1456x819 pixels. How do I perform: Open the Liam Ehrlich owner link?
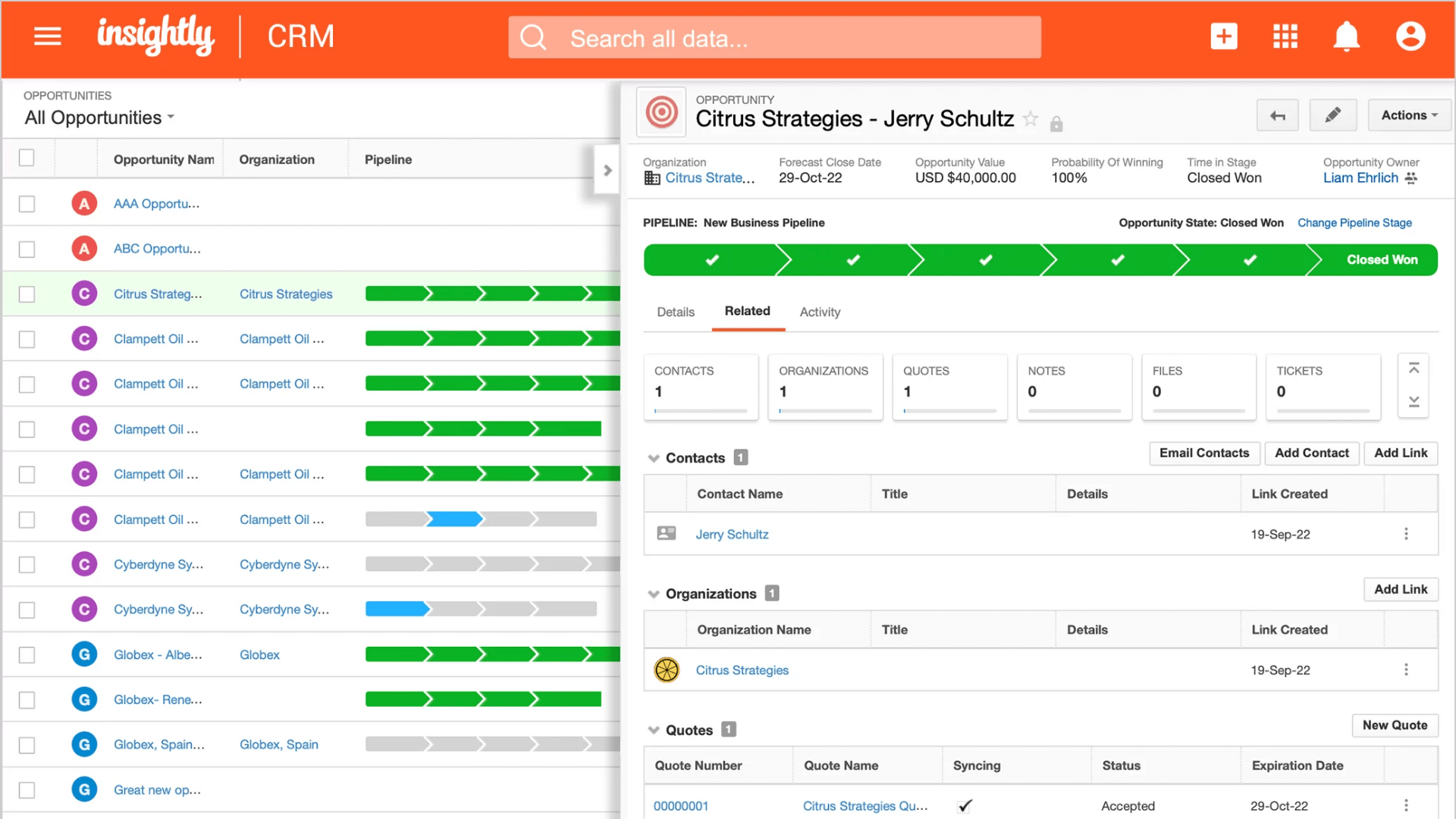tap(1360, 178)
